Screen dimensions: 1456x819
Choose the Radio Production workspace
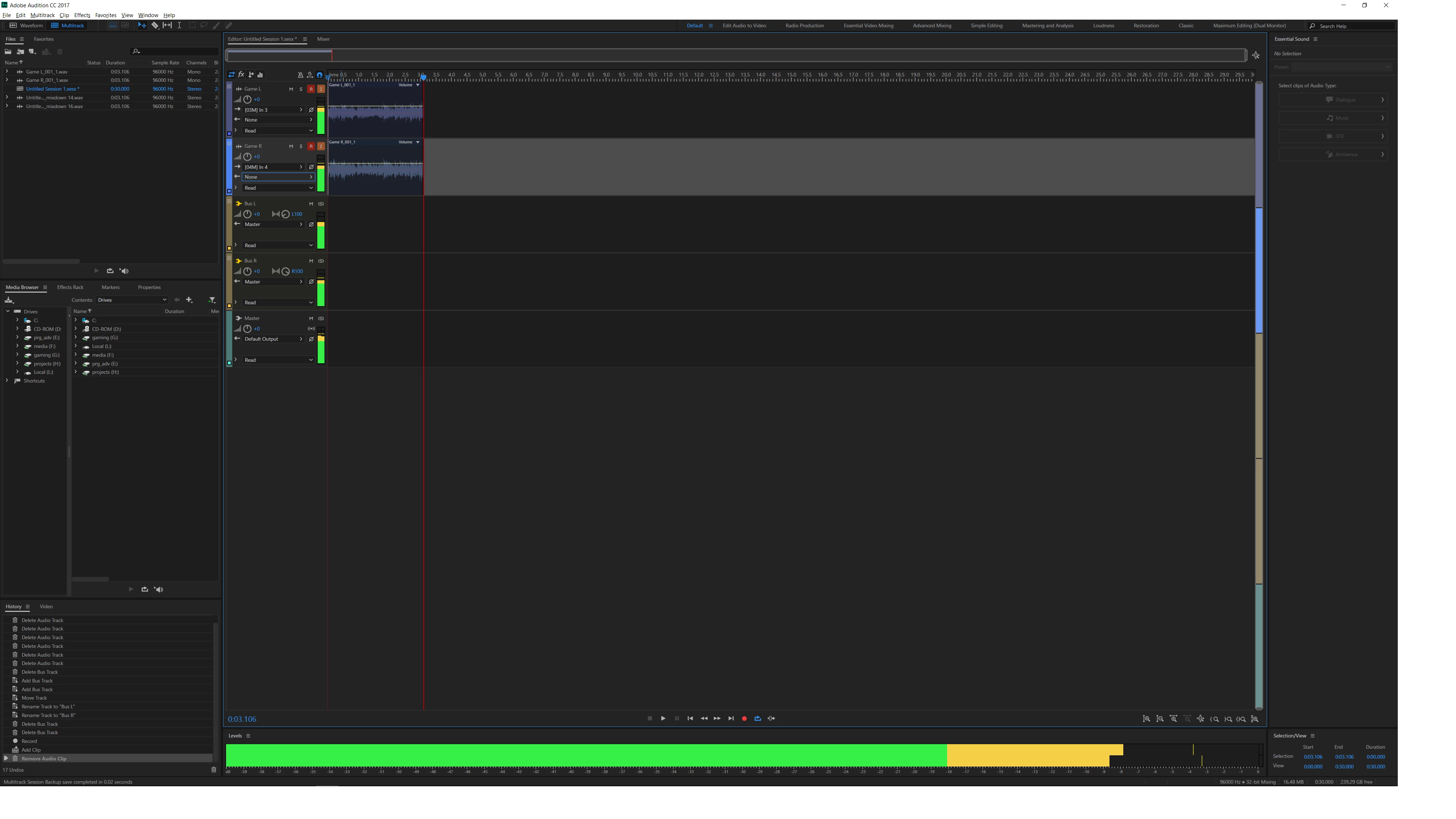(x=804, y=25)
